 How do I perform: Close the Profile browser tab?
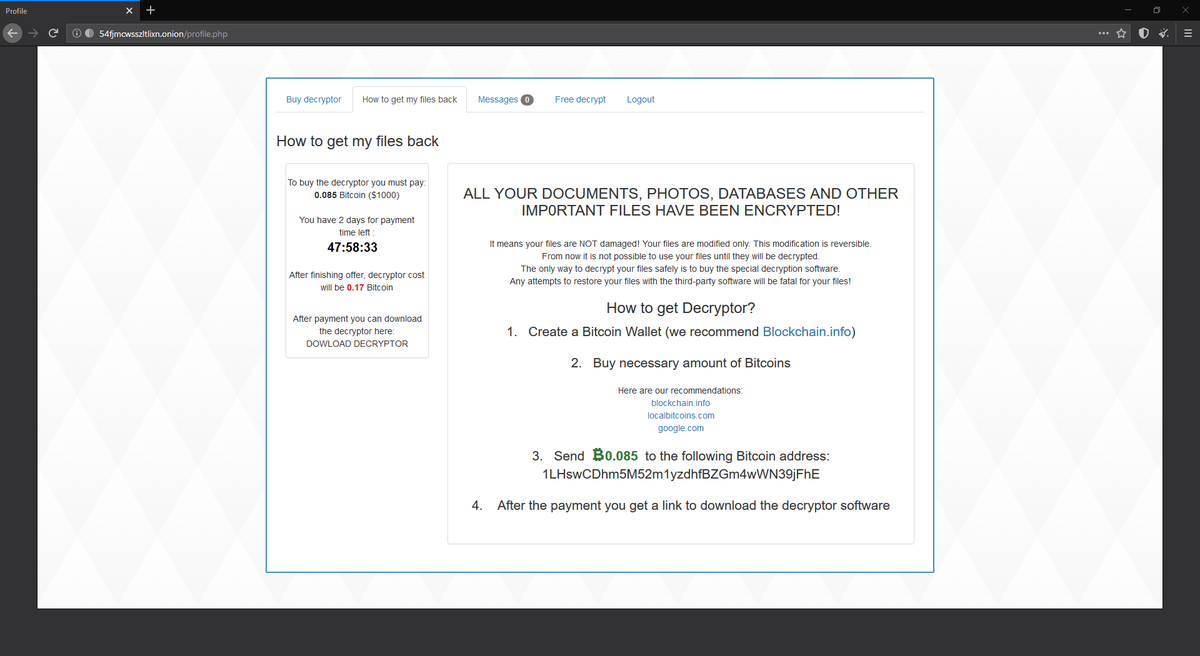click(x=130, y=11)
